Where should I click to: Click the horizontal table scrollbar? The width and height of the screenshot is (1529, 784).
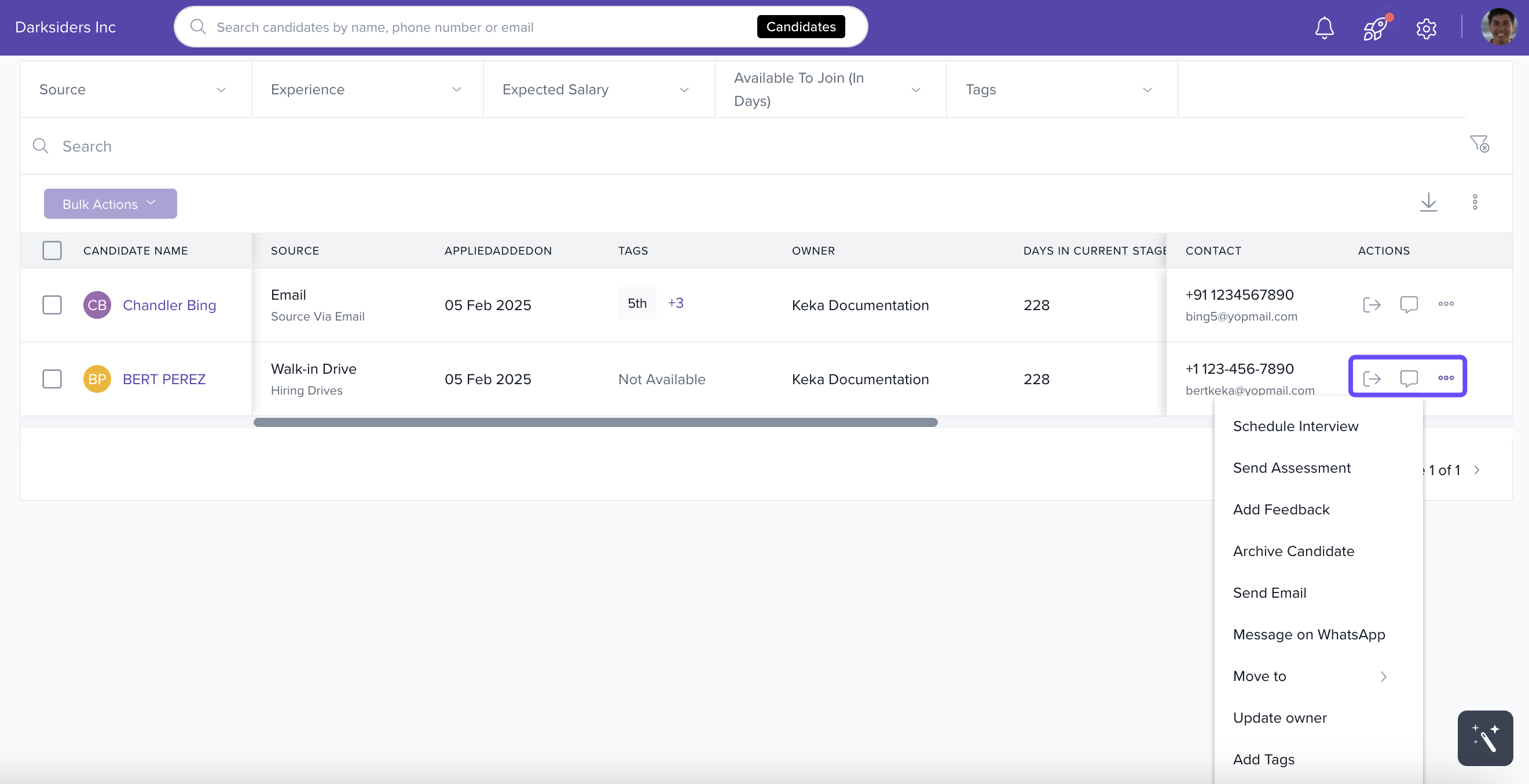tap(595, 422)
